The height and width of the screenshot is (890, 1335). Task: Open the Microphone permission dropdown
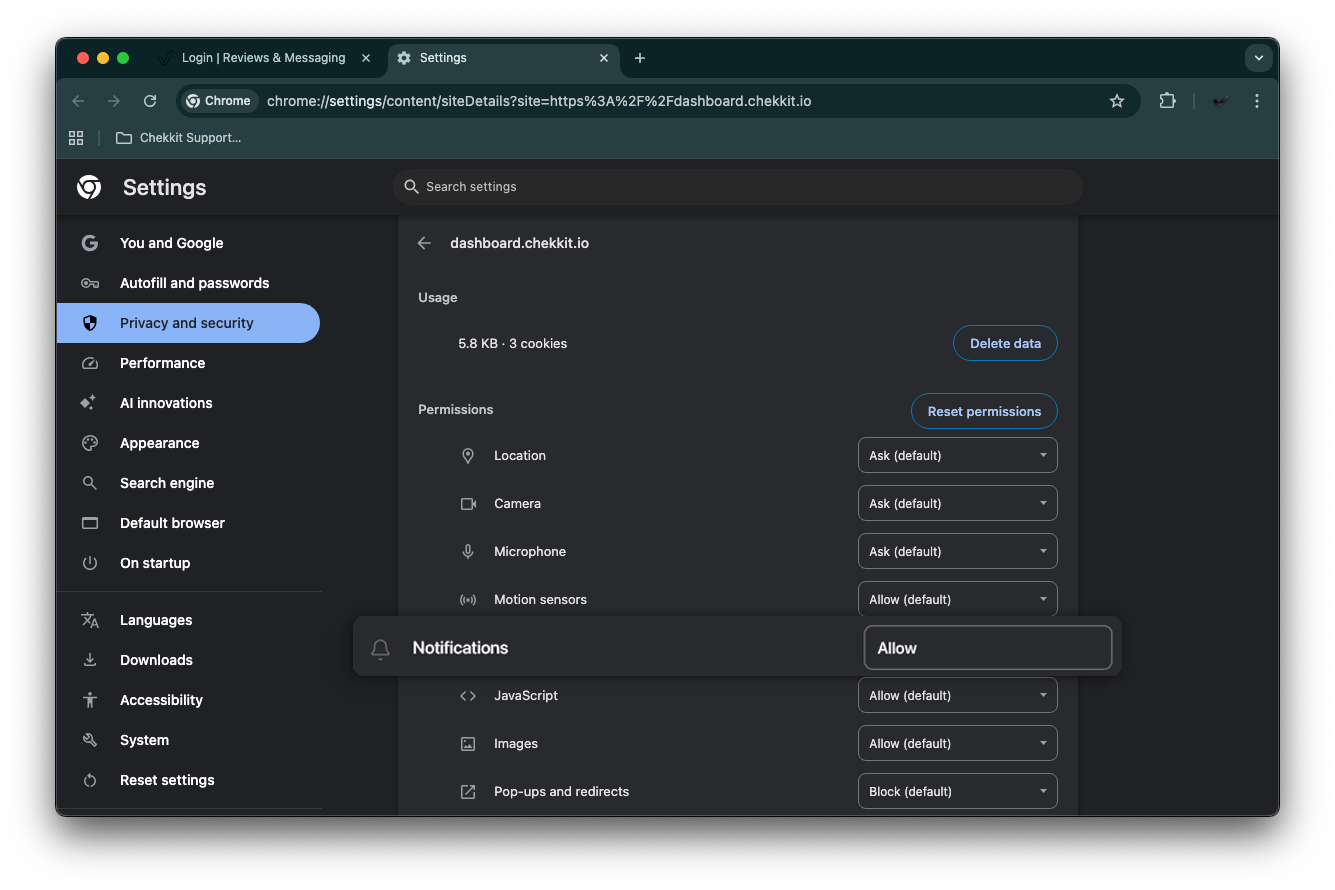957,551
